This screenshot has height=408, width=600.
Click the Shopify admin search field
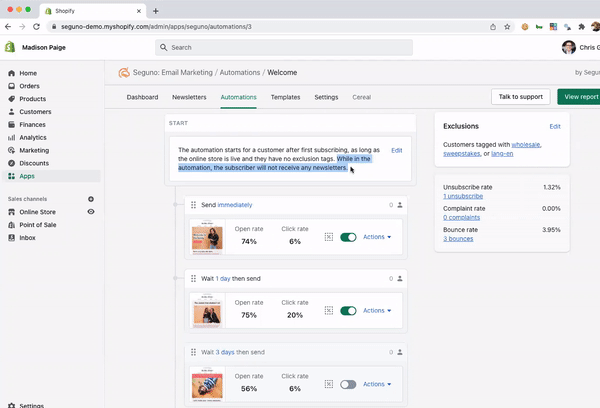[285, 47]
